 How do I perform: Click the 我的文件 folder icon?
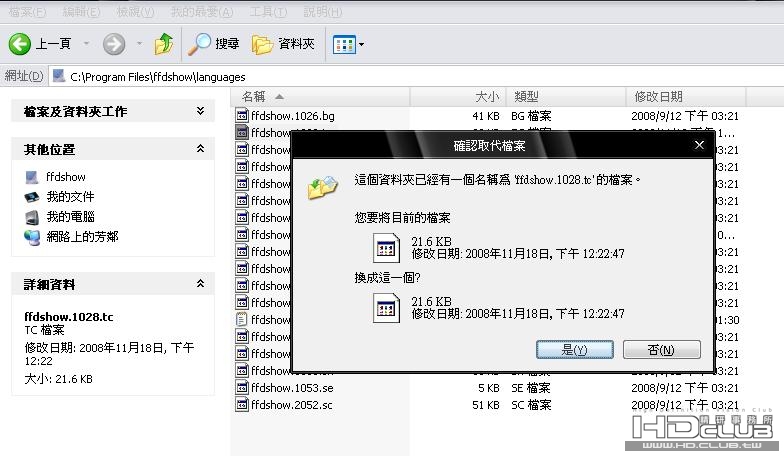[x=32, y=197]
